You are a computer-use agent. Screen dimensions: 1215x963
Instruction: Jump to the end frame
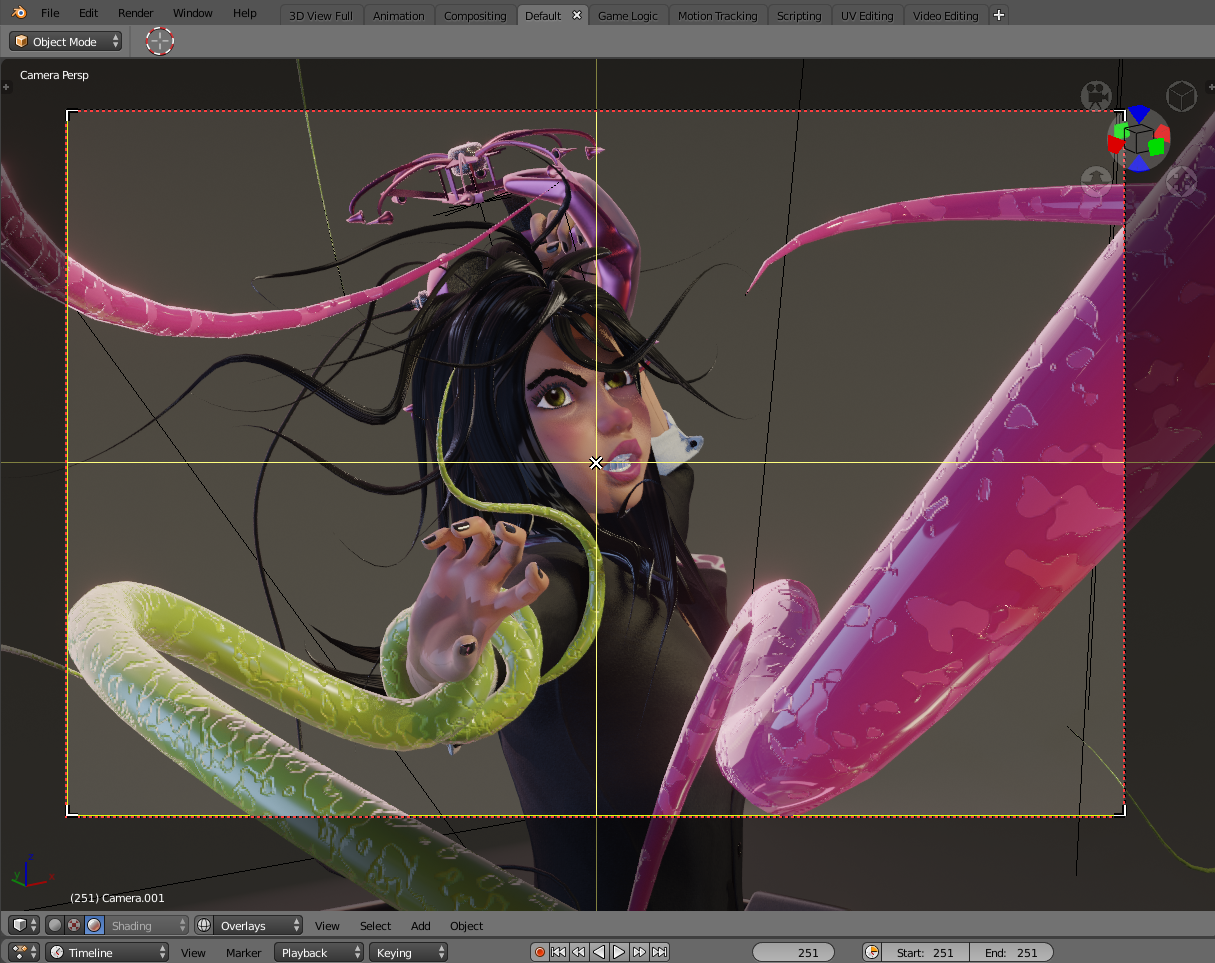click(659, 953)
